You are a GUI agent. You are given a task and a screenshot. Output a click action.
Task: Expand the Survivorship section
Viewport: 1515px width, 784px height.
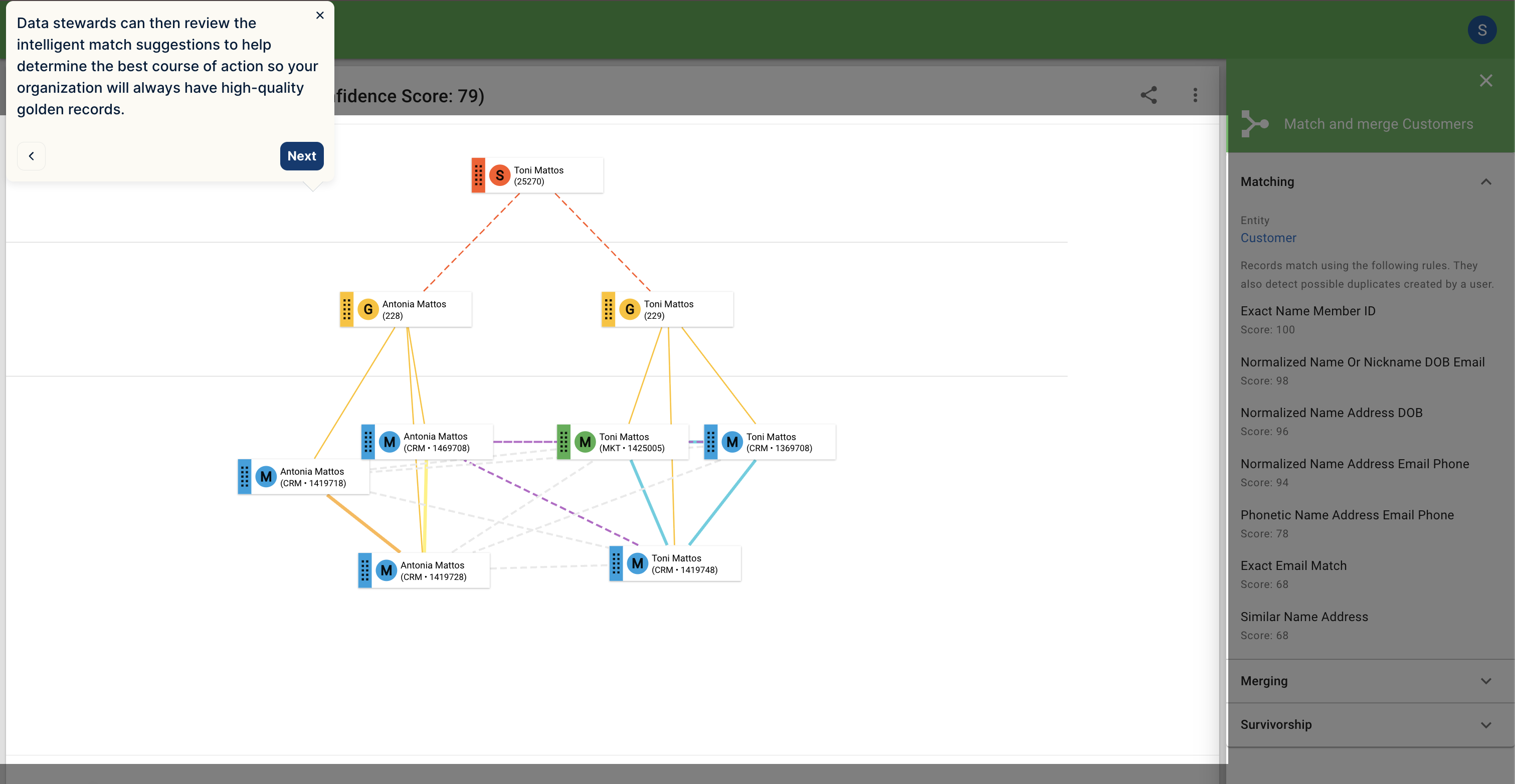click(x=1486, y=724)
